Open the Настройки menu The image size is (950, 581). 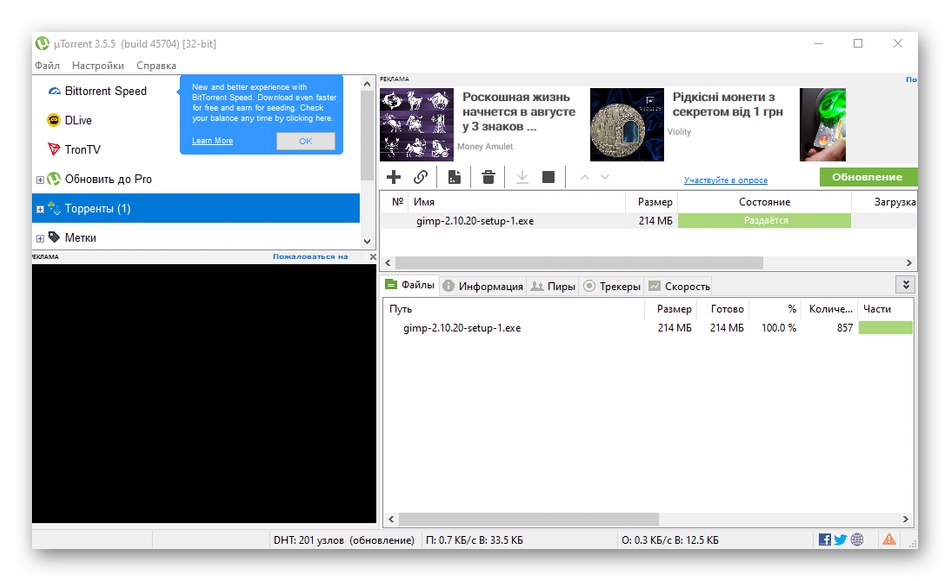point(98,65)
